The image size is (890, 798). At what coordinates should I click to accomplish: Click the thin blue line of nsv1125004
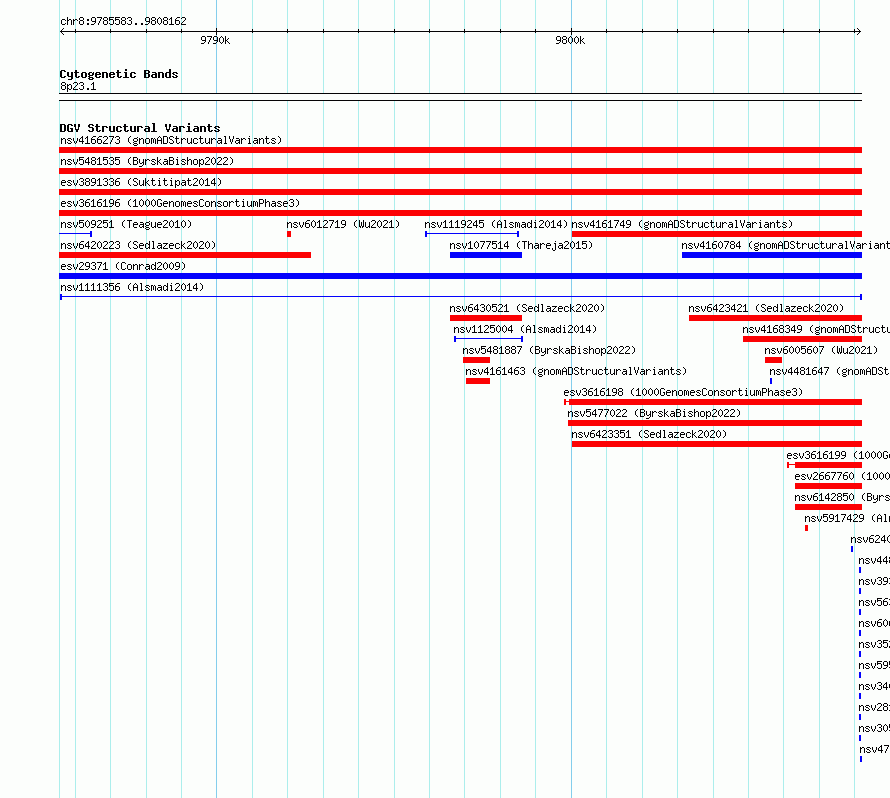pos(489,339)
